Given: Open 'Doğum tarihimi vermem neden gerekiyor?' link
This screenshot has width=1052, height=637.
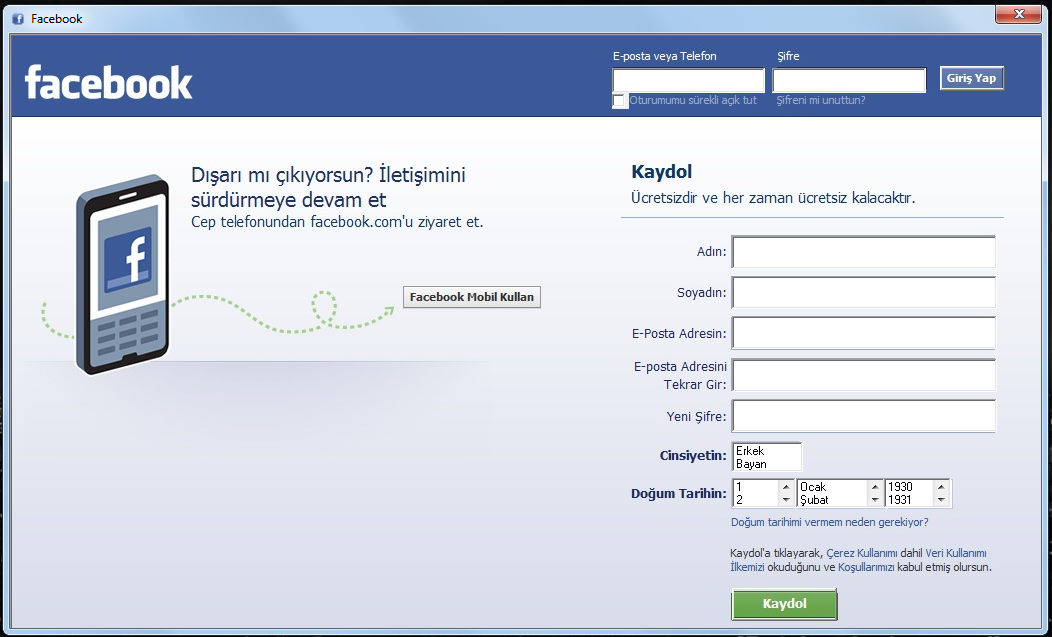Looking at the screenshot, I should (830, 522).
